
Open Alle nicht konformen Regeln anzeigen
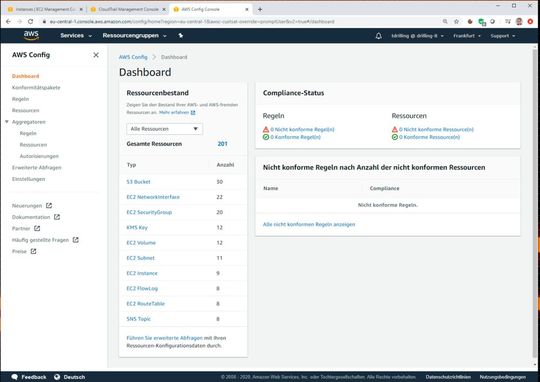pyautogui.click(x=309, y=224)
